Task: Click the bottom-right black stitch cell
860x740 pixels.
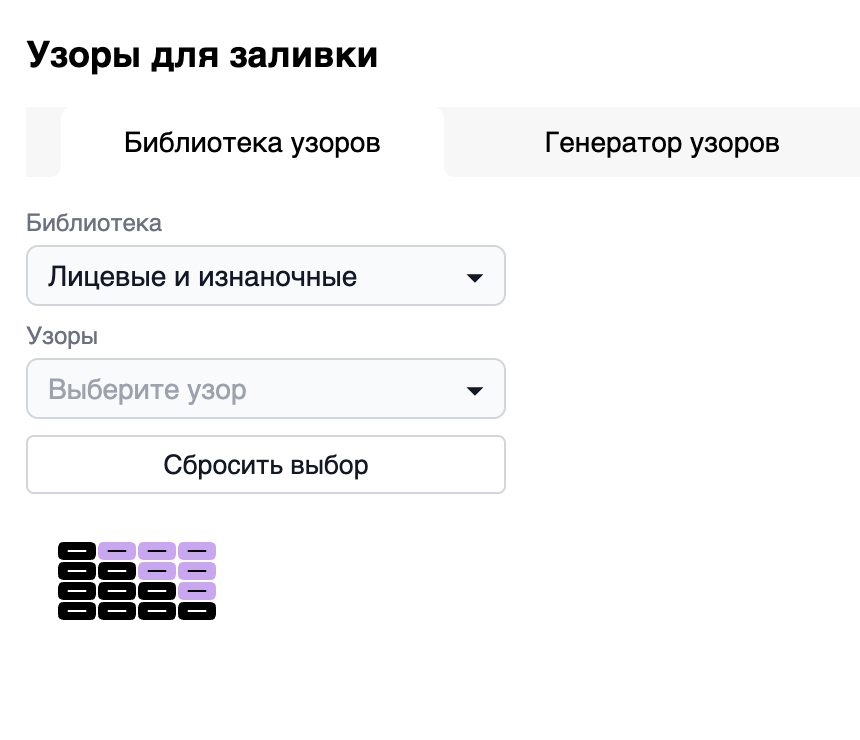Action: [x=197, y=610]
